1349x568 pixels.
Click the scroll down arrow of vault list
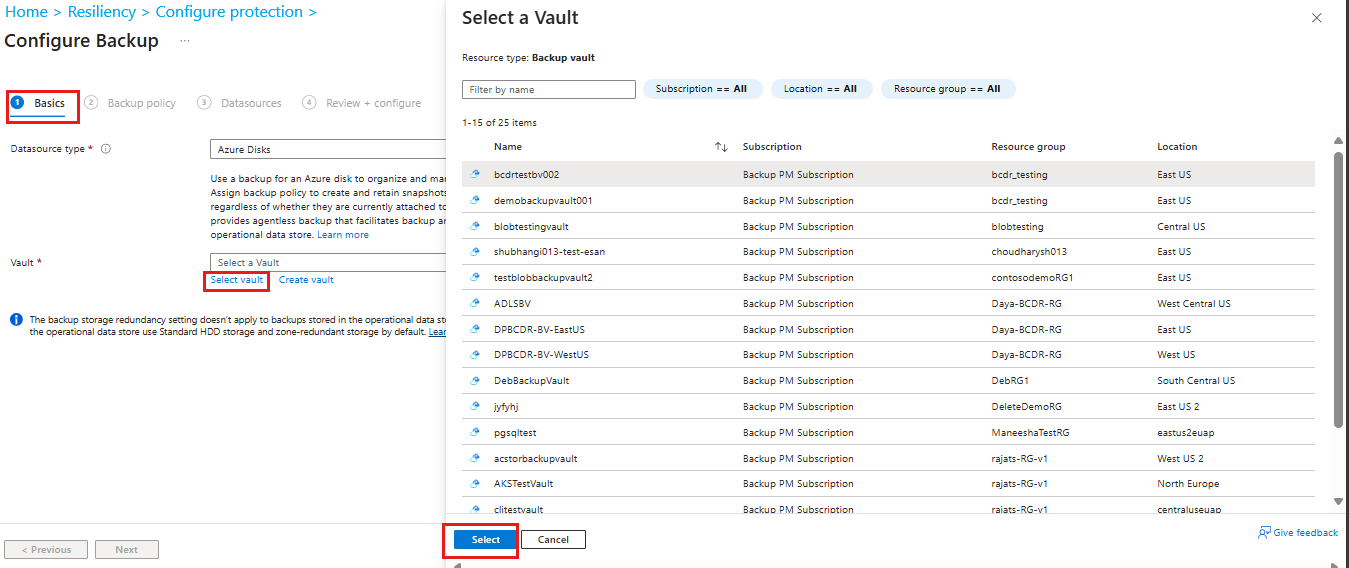1339,500
